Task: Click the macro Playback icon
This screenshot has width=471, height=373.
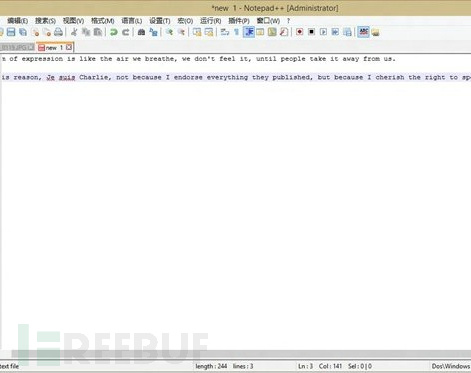Action: (323, 32)
